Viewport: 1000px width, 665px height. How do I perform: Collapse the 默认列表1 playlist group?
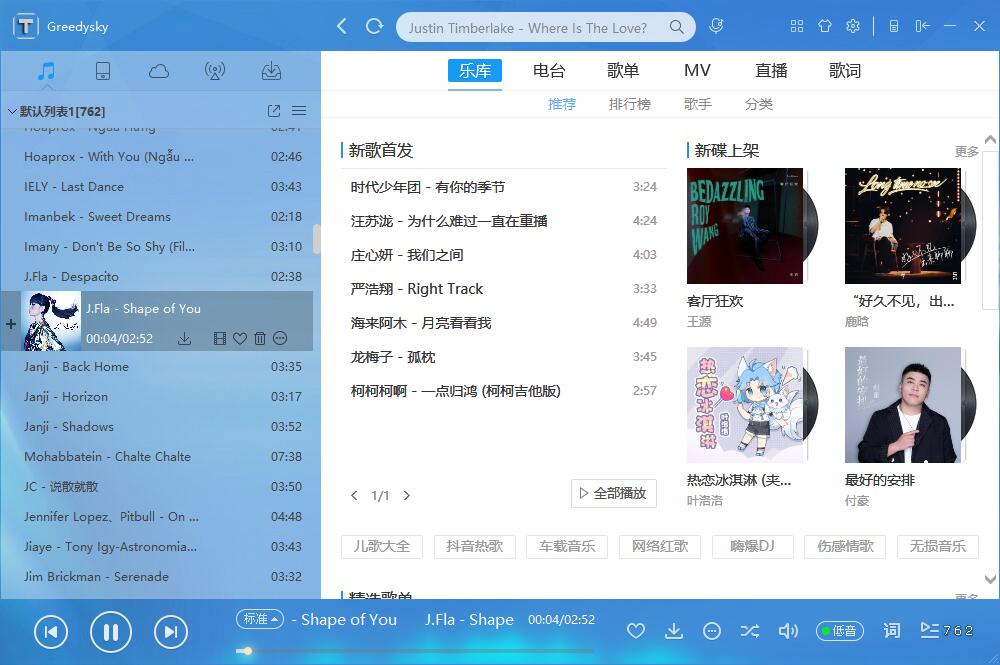click(12, 111)
